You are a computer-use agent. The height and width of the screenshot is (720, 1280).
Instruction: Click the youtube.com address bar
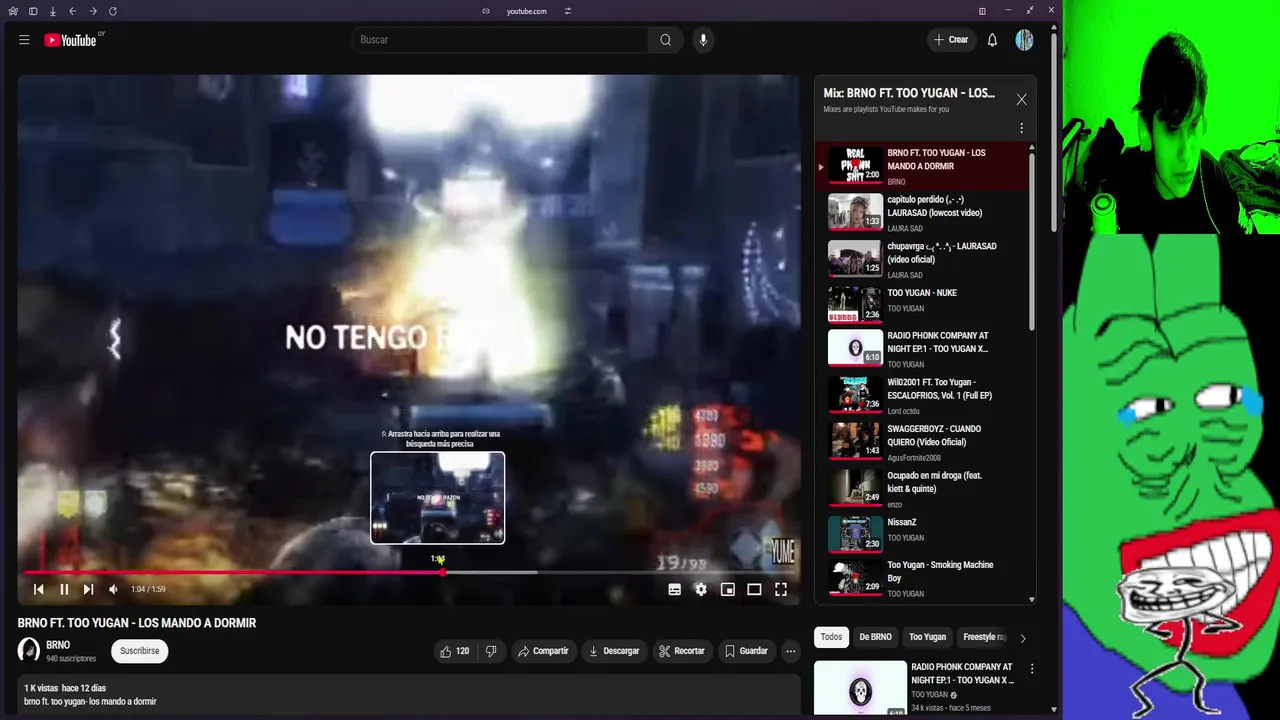click(x=526, y=11)
